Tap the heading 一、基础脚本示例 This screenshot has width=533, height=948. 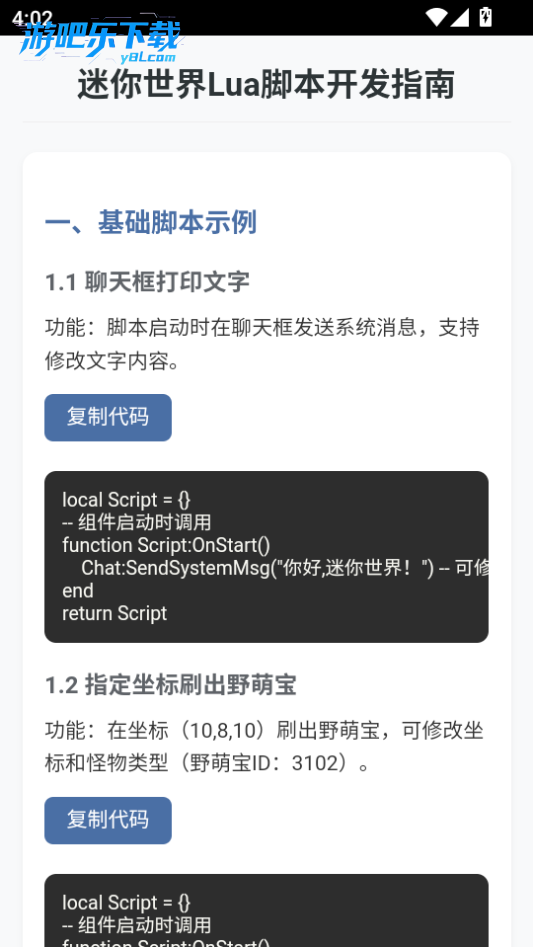click(x=151, y=222)
